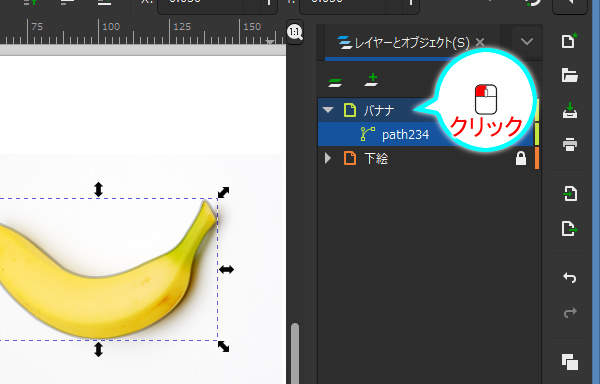
Task: Click the duplicate/copy icon
Action: point(570,362)
